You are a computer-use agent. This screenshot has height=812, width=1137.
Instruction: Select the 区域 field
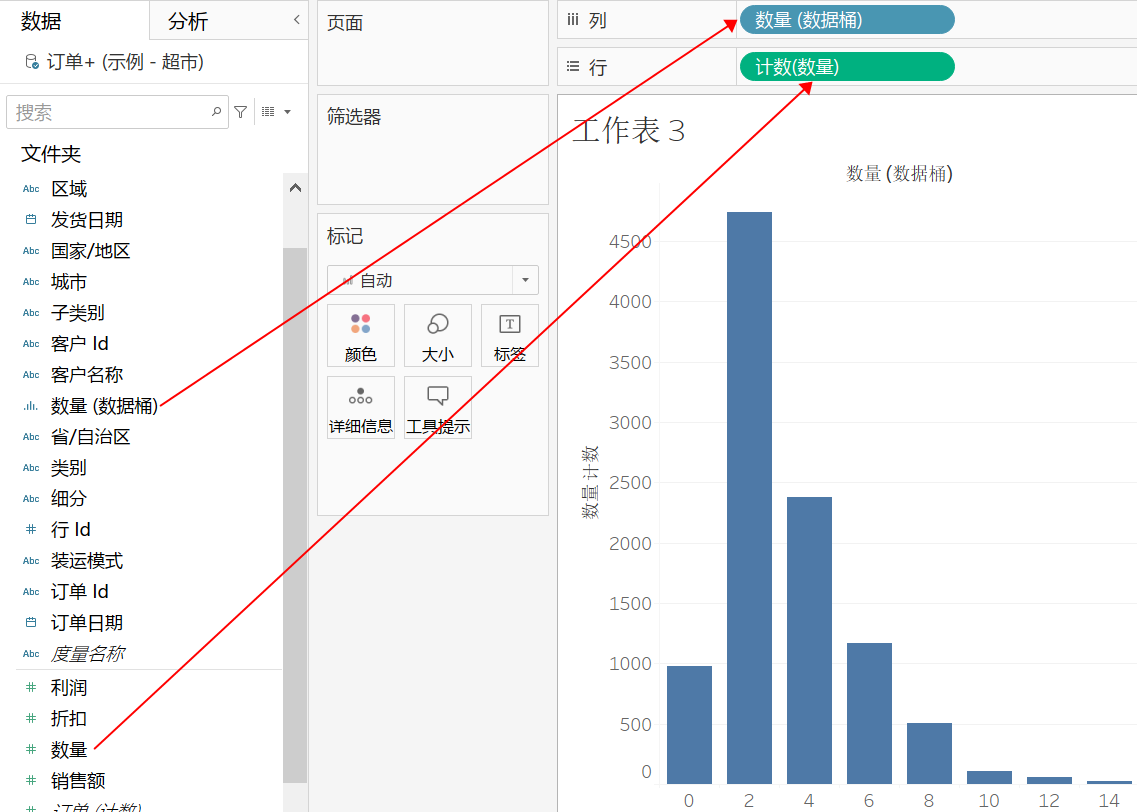[69, 188]
